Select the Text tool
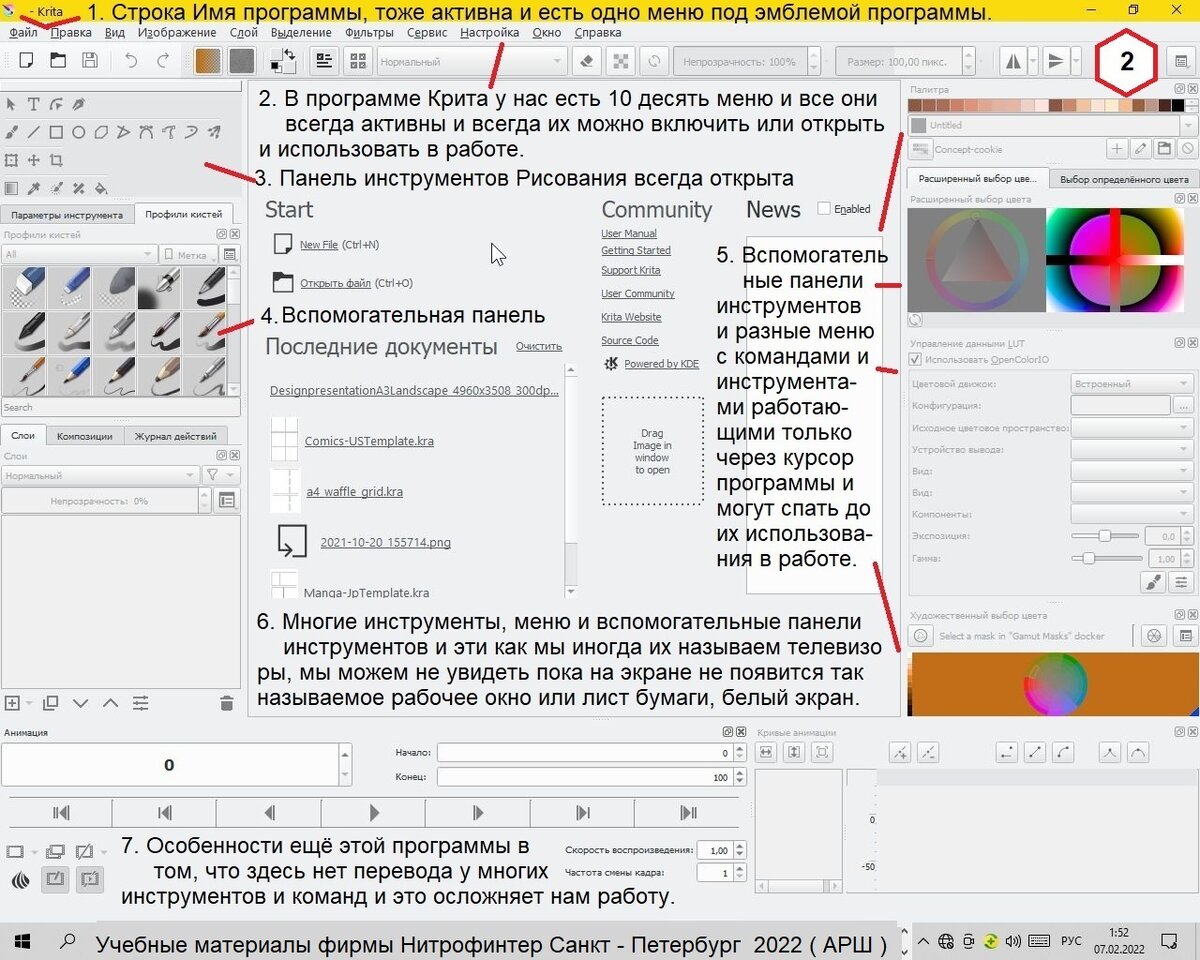 click(33, 104)
